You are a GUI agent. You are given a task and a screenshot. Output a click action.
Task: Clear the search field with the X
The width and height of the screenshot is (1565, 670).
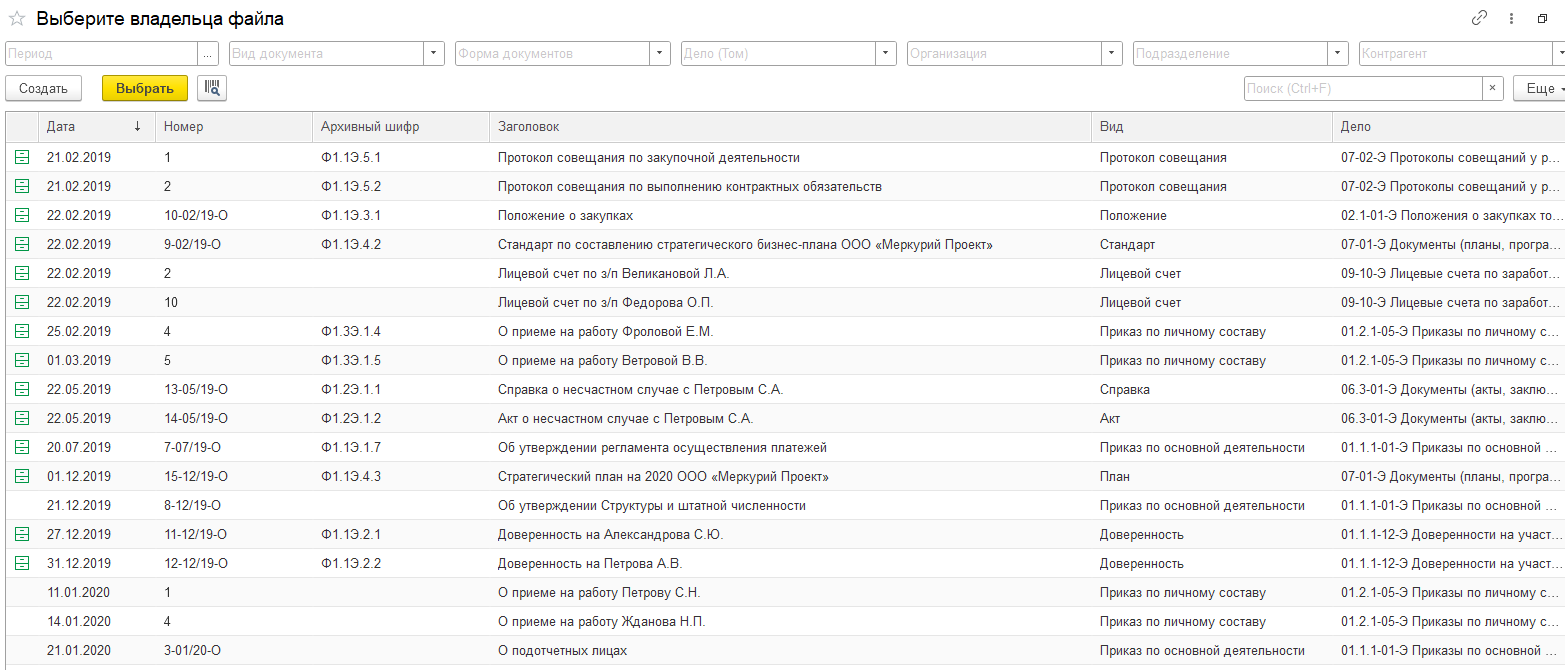point(1492,88)
